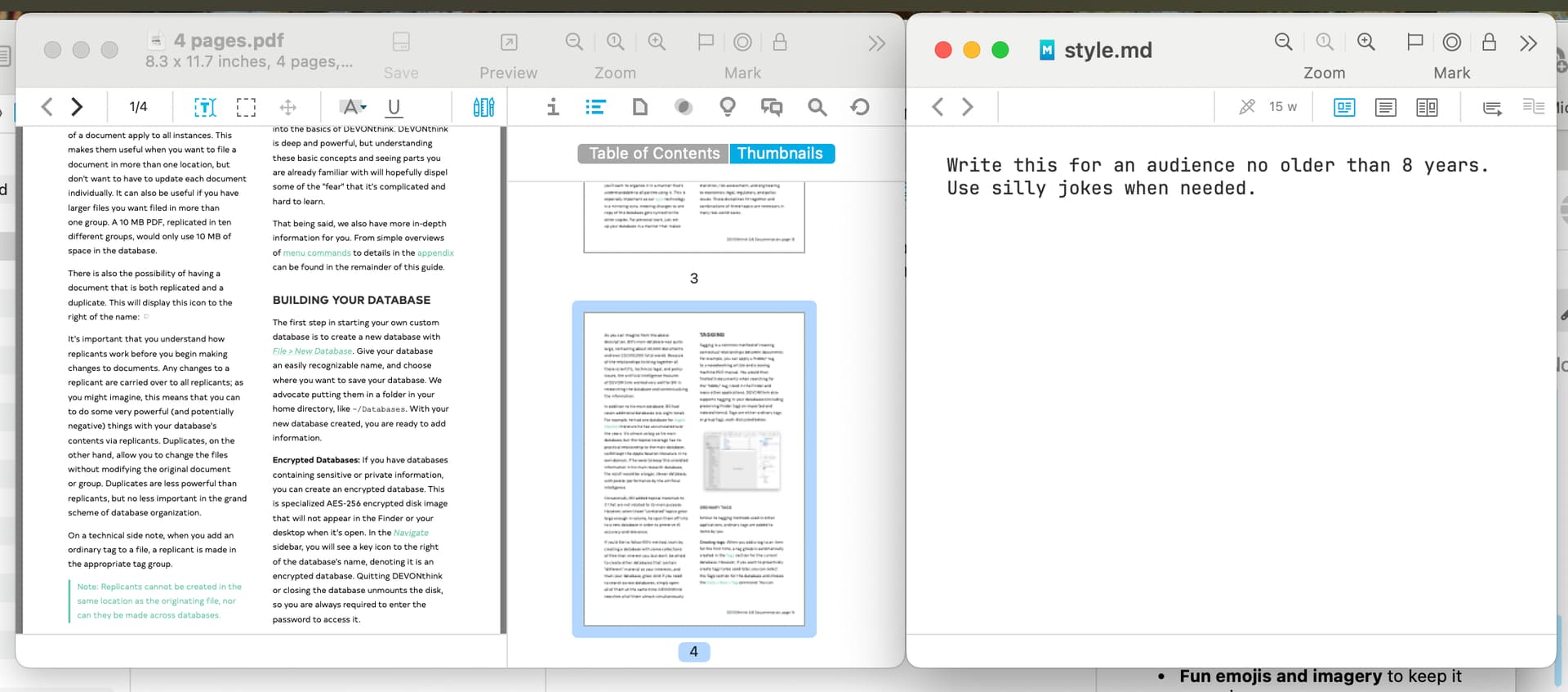The image size is (1568, 692).
Task: Click the gray circle color label icon
Action: coord(684,107)
